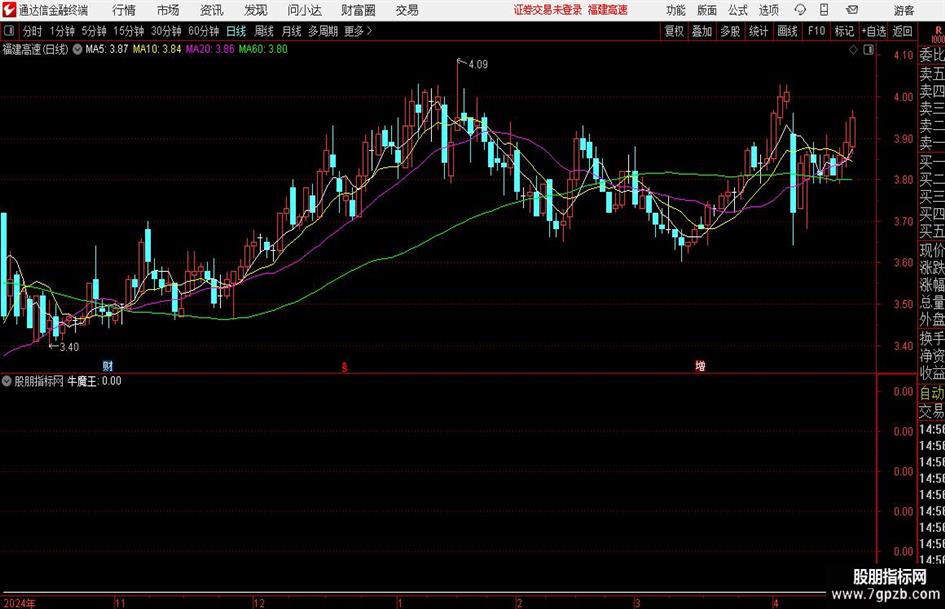Expand the 牛魔王 indicator dropdown arrow
Viewport: 945px width, 609px height.
(x=7, y=381)
